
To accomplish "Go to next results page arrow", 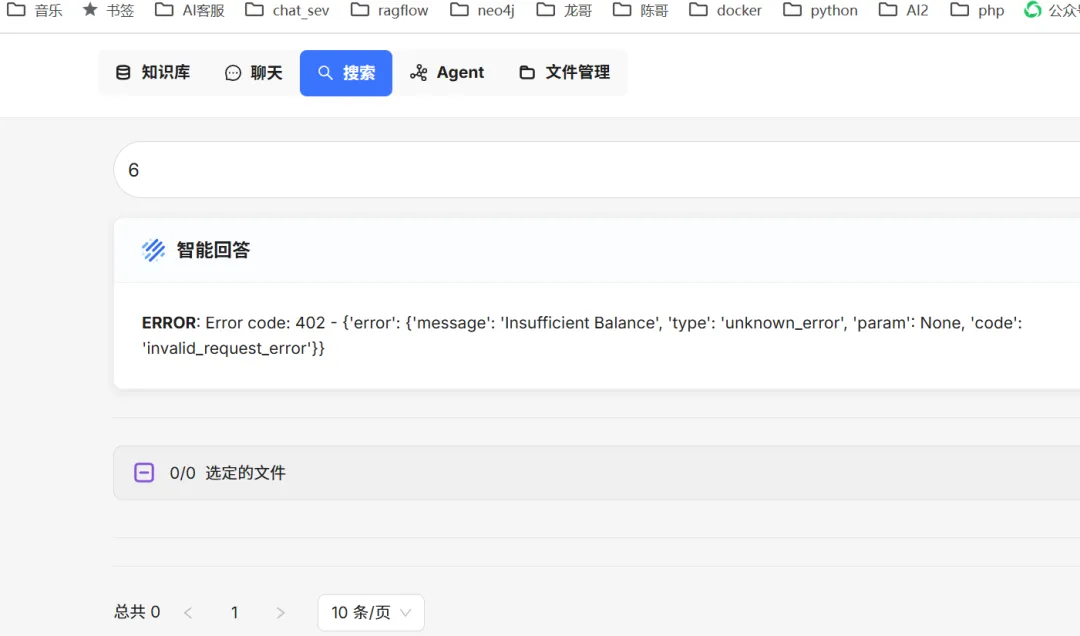I will [280, 613].
